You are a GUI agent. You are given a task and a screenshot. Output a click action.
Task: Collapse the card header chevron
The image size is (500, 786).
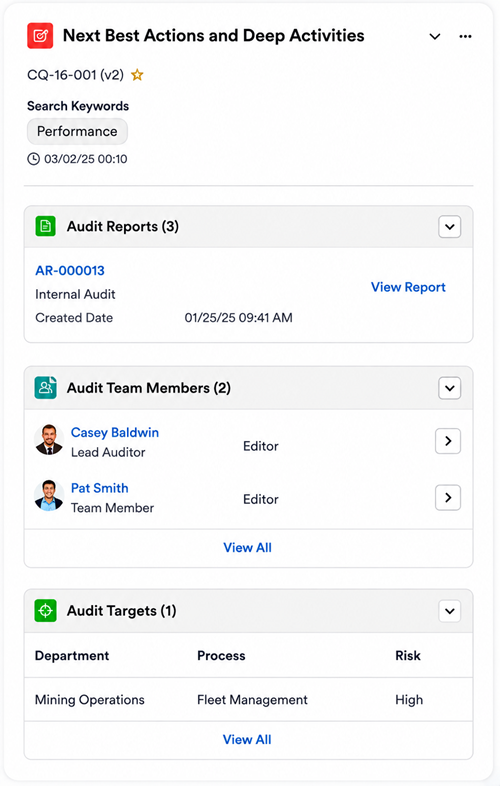tap(435, 37)
